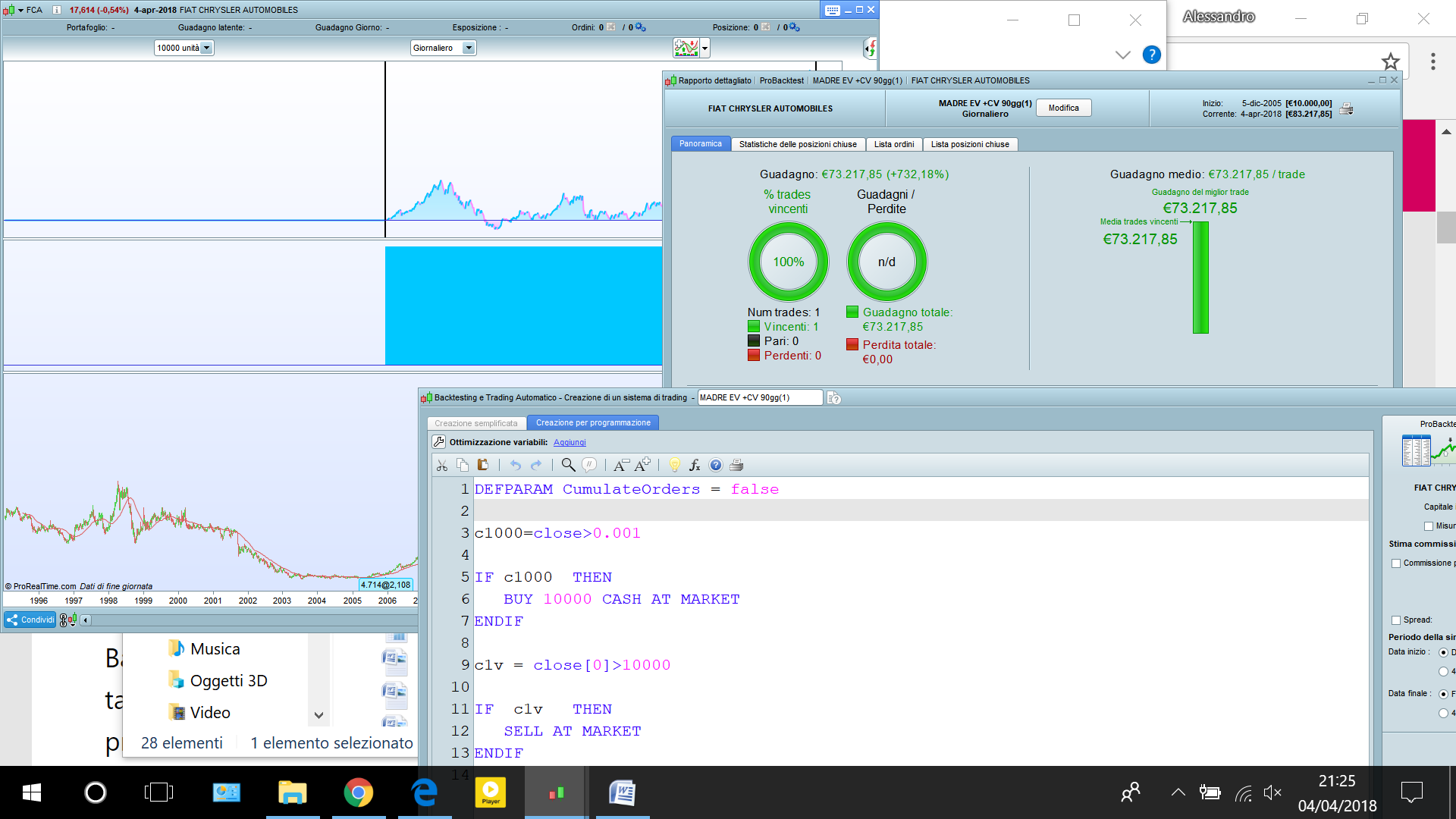
Task: Click the cut scissors icon in code editor
Action: pyautogui.click(x=442, y=466)
